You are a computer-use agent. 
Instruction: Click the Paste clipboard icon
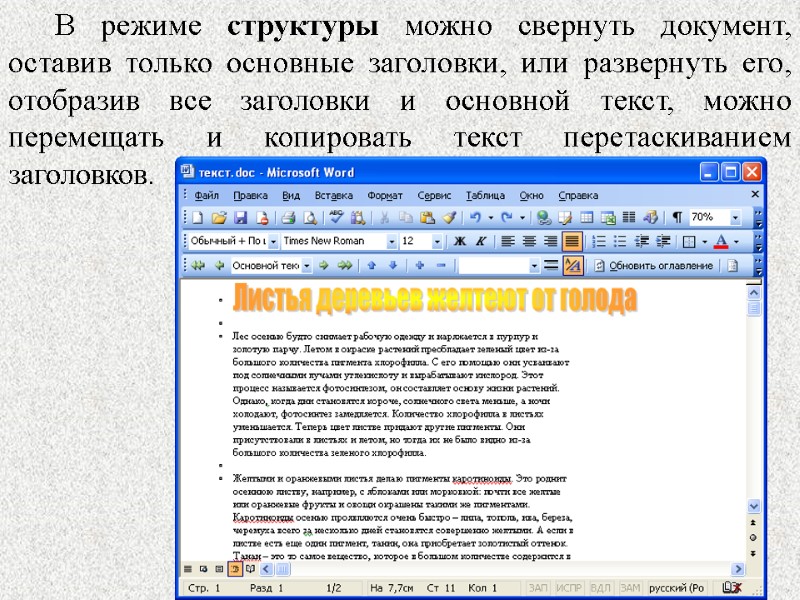[x=426, y=215]
